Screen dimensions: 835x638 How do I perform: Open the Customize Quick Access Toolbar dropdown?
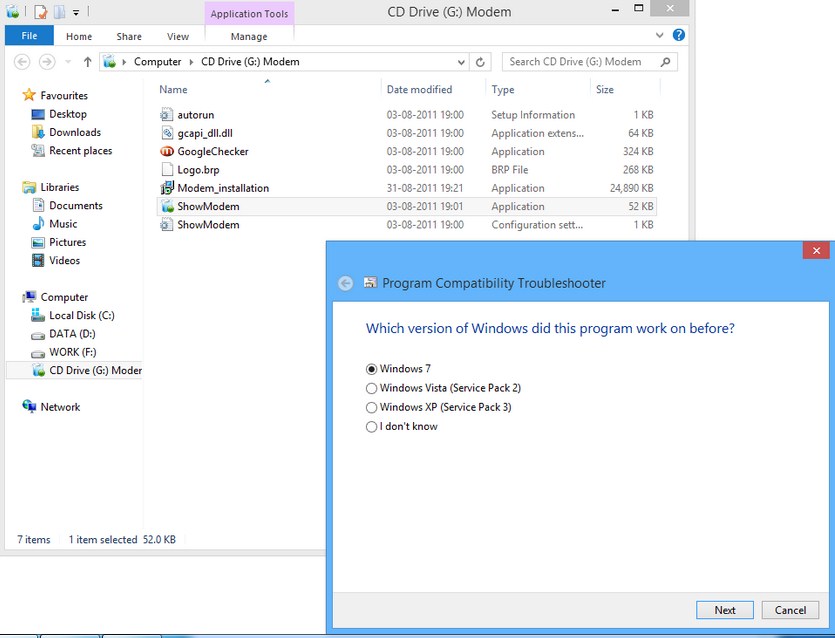76,12
